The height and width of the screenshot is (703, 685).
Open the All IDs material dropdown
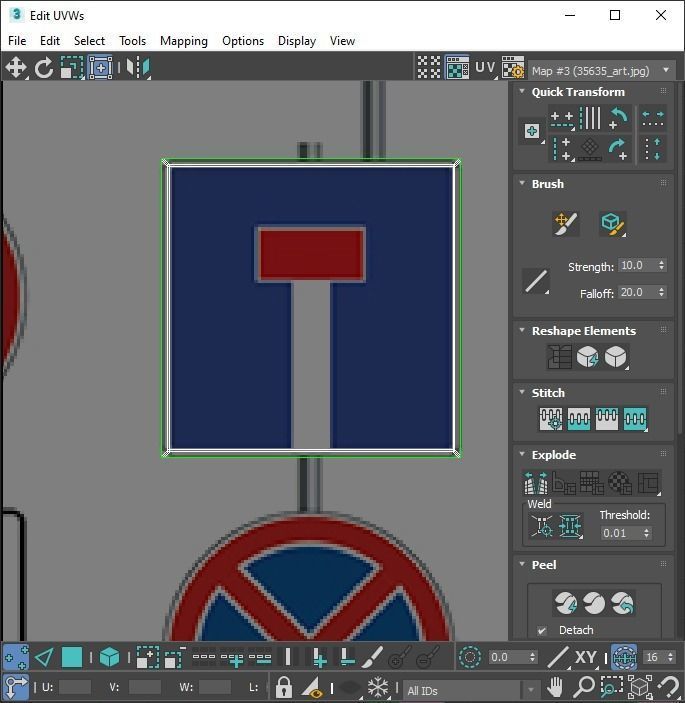pyautogui.click(x=472, y=690)
